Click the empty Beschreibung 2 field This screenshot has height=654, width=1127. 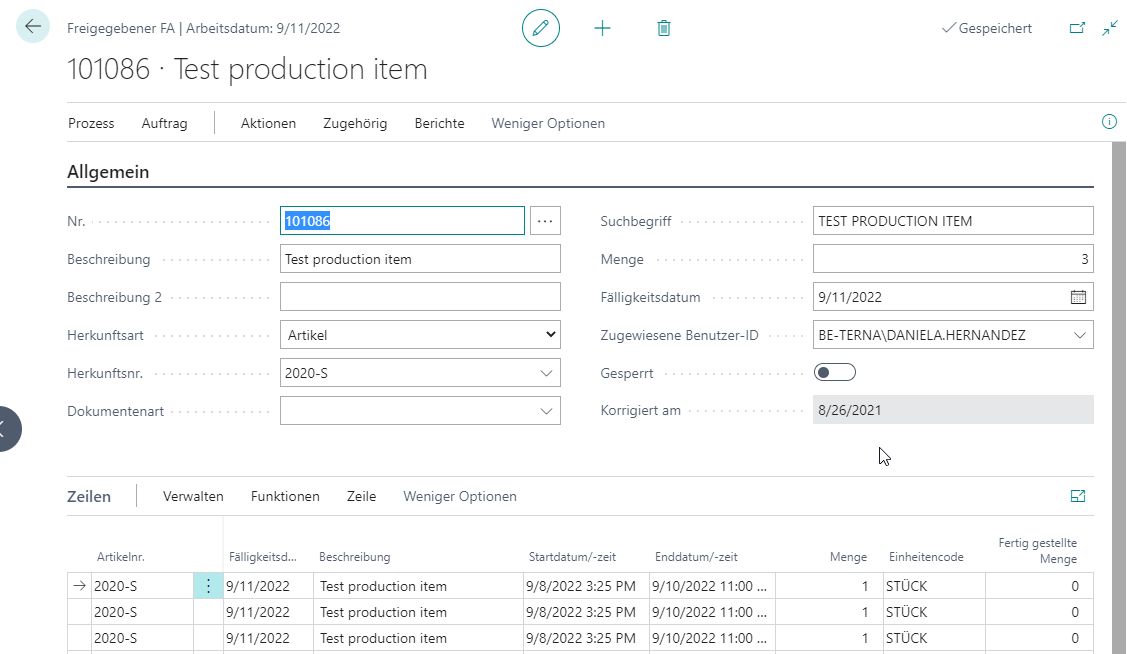(x=420, y=297)
